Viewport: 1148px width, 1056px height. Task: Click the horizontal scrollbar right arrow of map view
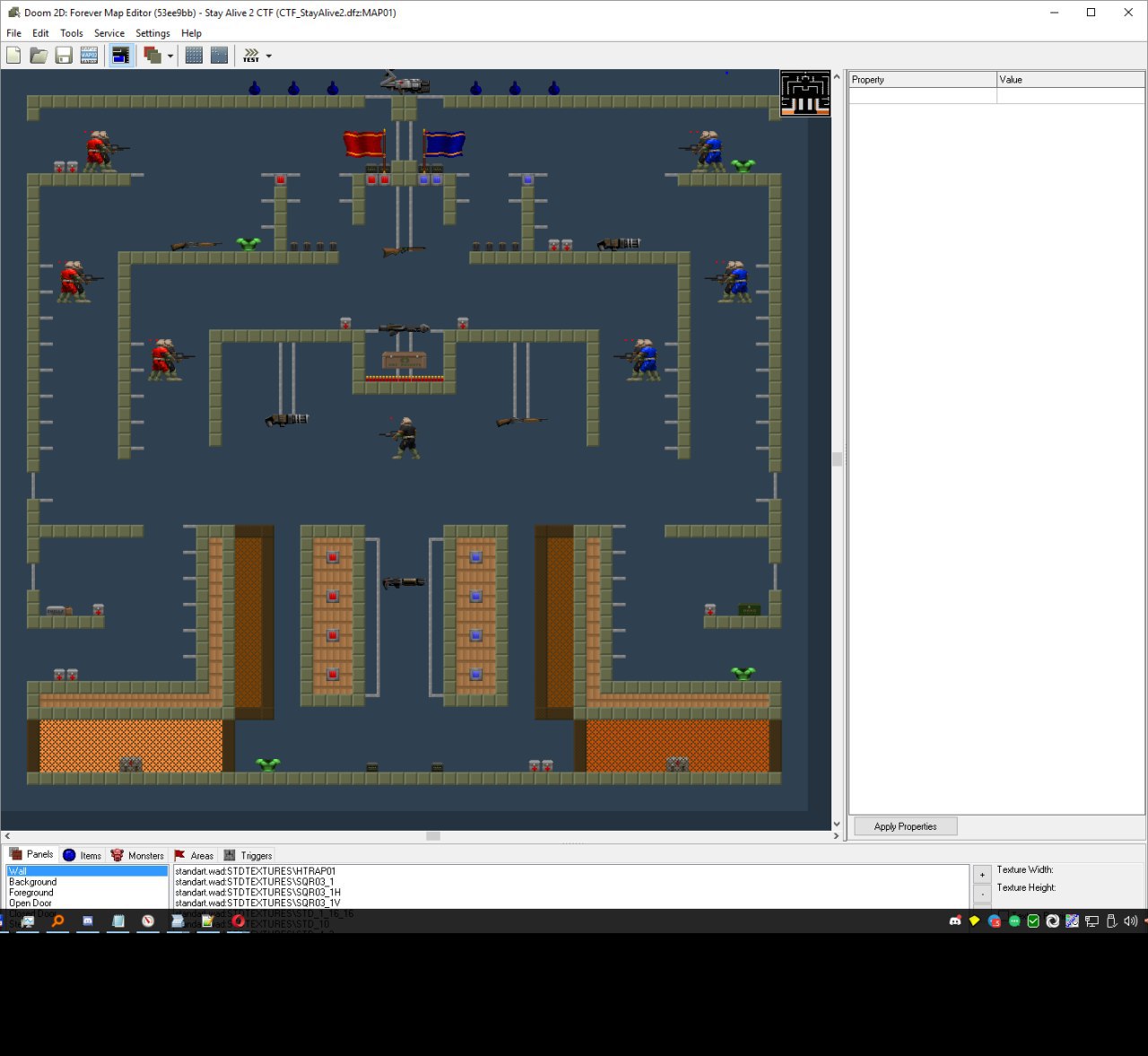pyautogui.click(x=836, y=836)
